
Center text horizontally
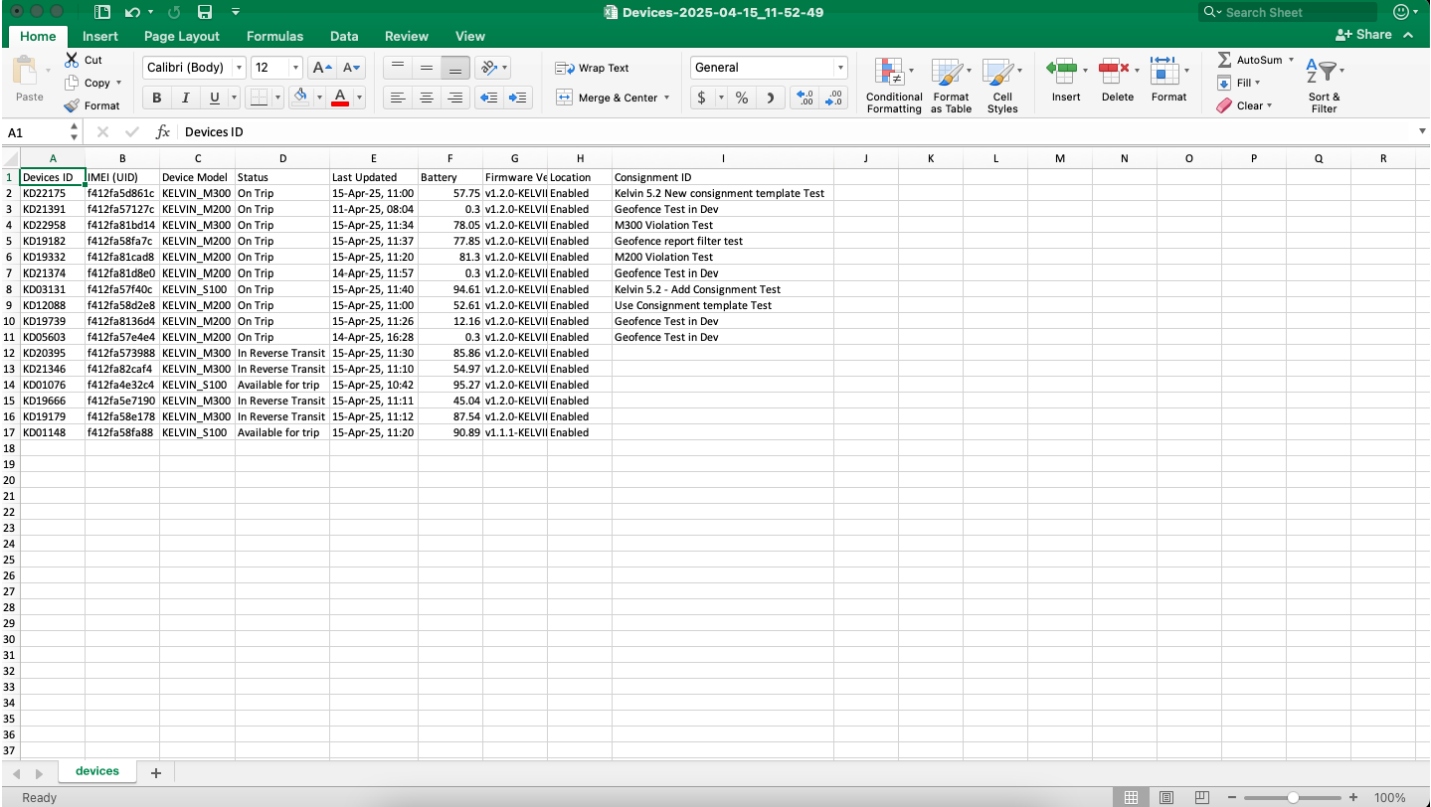pyautogui.click(x=426, y=98)
